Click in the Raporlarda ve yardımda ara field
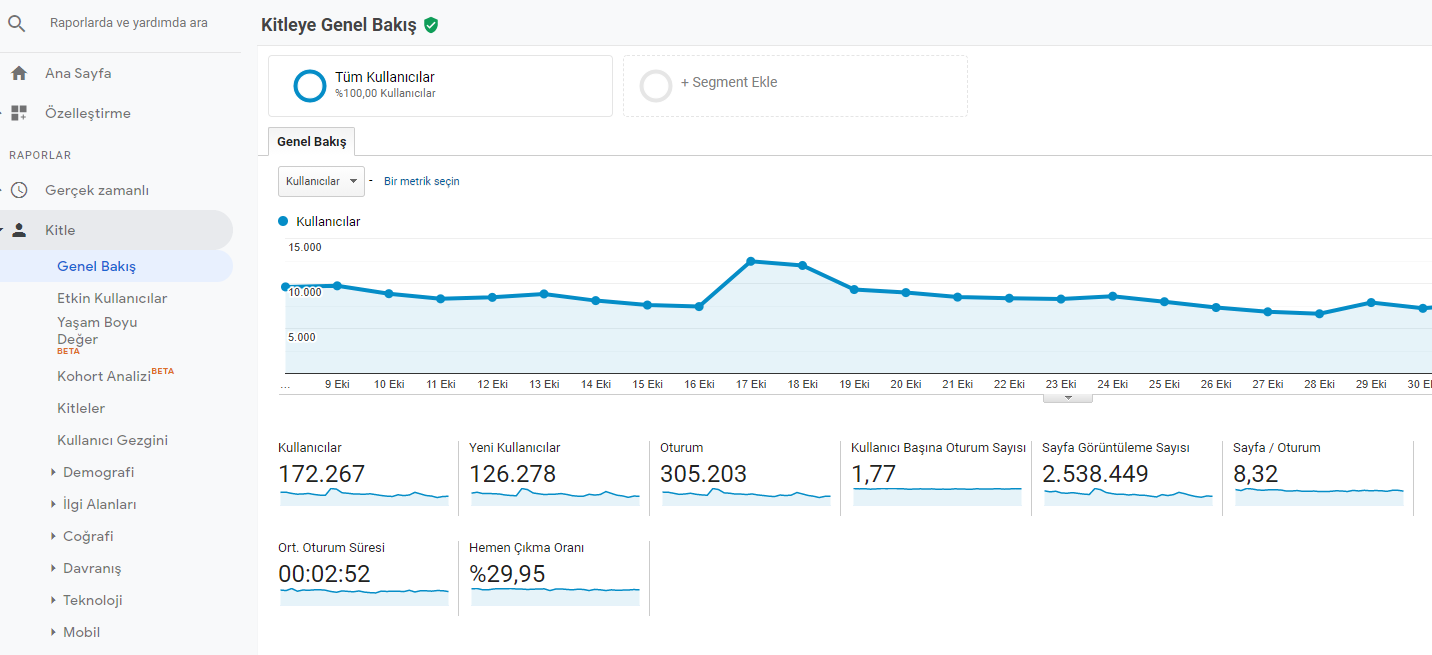 [x=129, y=22]
